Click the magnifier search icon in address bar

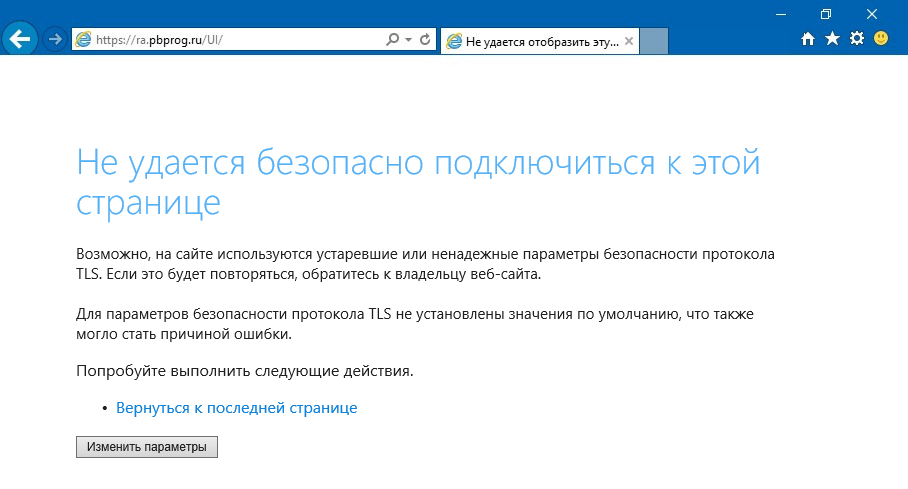(x=392, y=40)
